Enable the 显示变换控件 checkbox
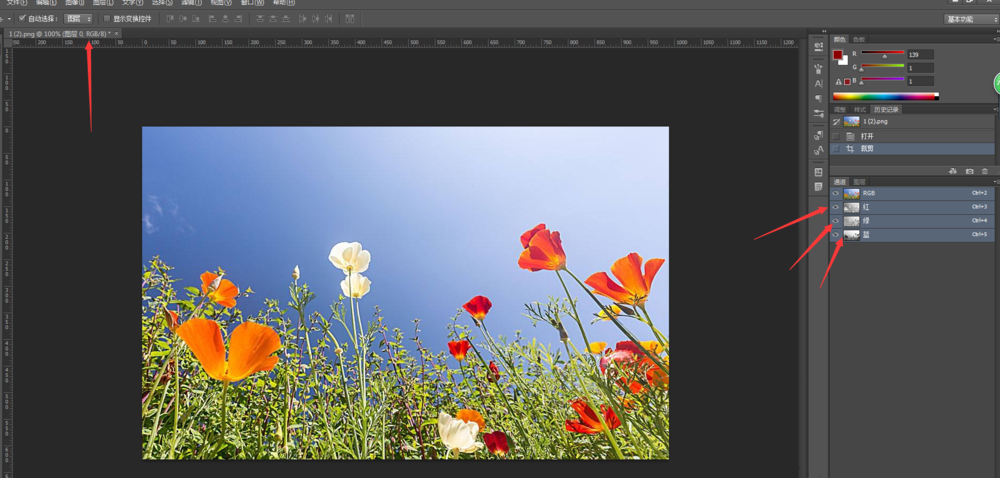1000x478 pixels. [x=107, y=18]
